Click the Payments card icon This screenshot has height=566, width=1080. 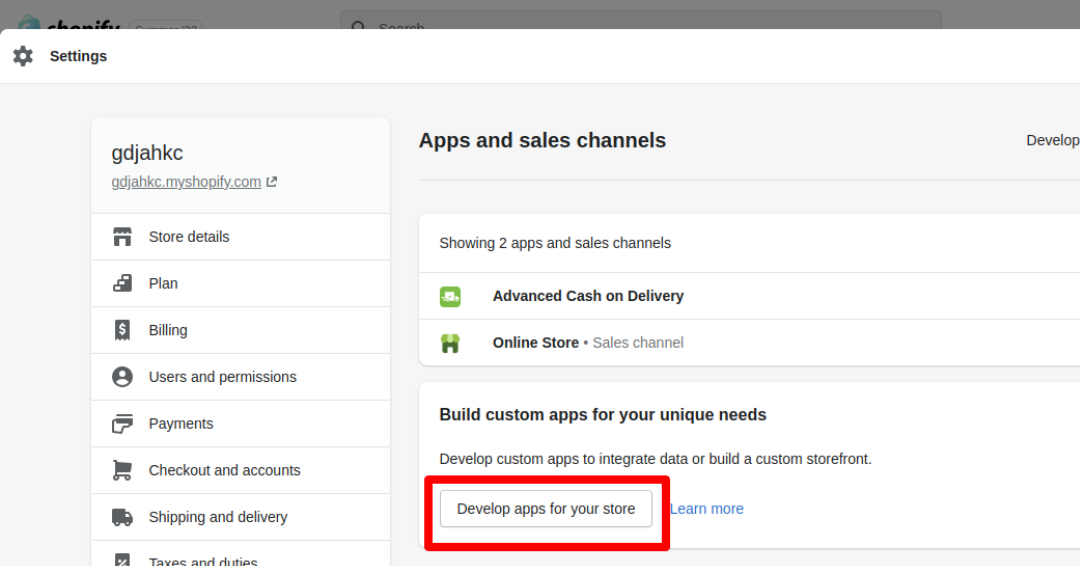click(123, 423)
